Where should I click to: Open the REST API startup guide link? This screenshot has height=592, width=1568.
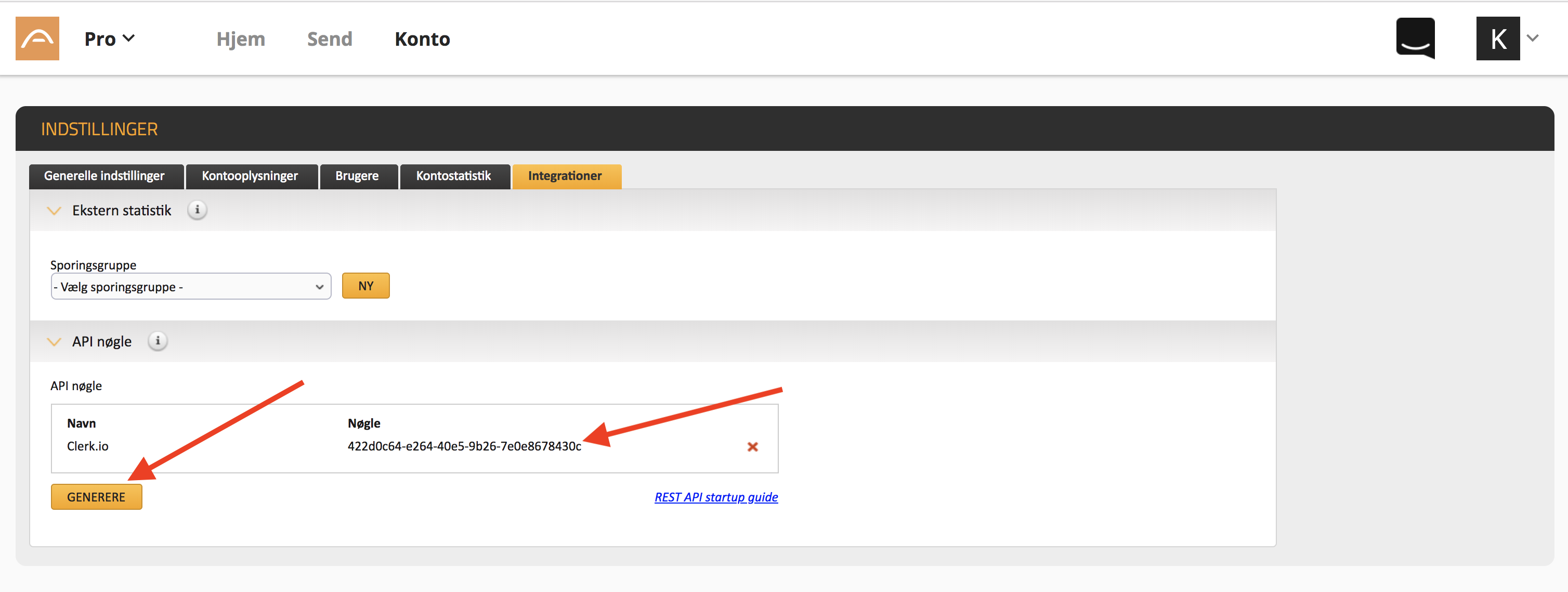716,497
